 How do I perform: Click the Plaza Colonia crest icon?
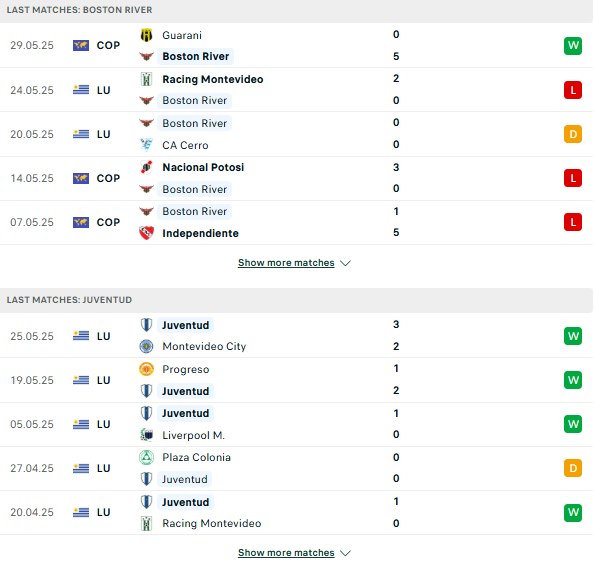[146, 457]
